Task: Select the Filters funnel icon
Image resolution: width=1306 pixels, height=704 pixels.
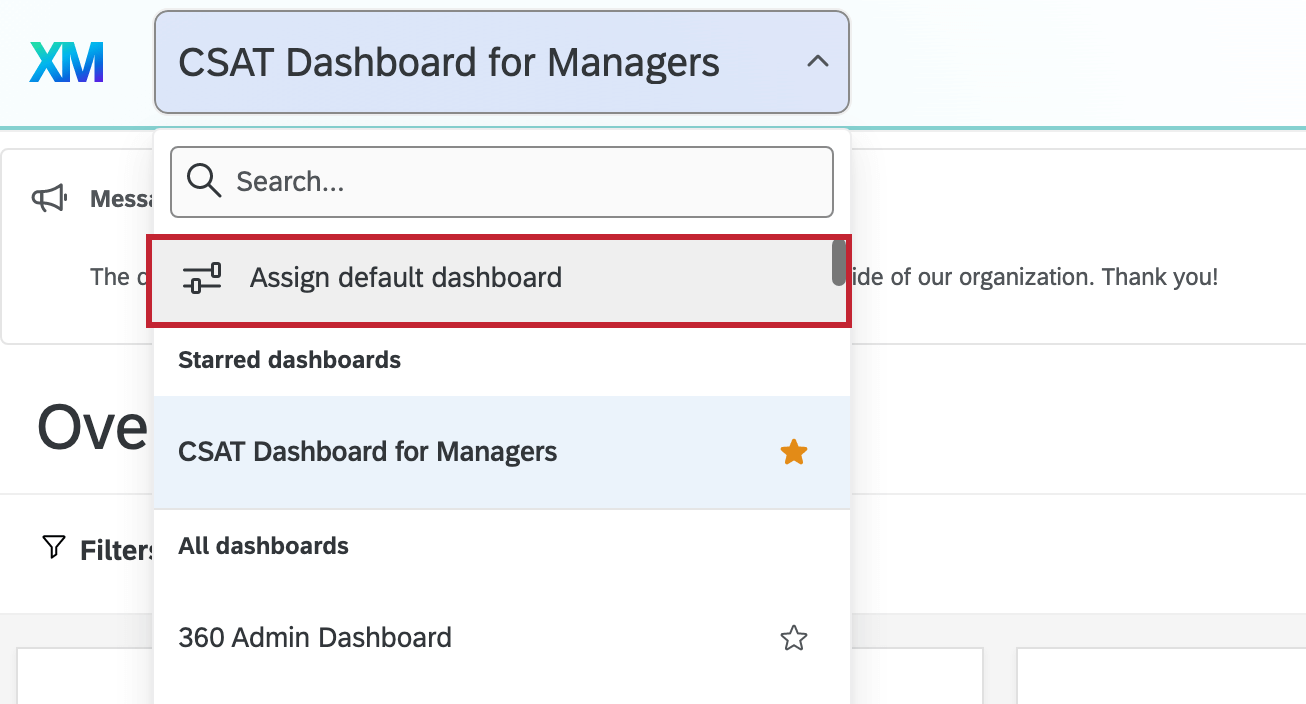Action: pos(51,547)
